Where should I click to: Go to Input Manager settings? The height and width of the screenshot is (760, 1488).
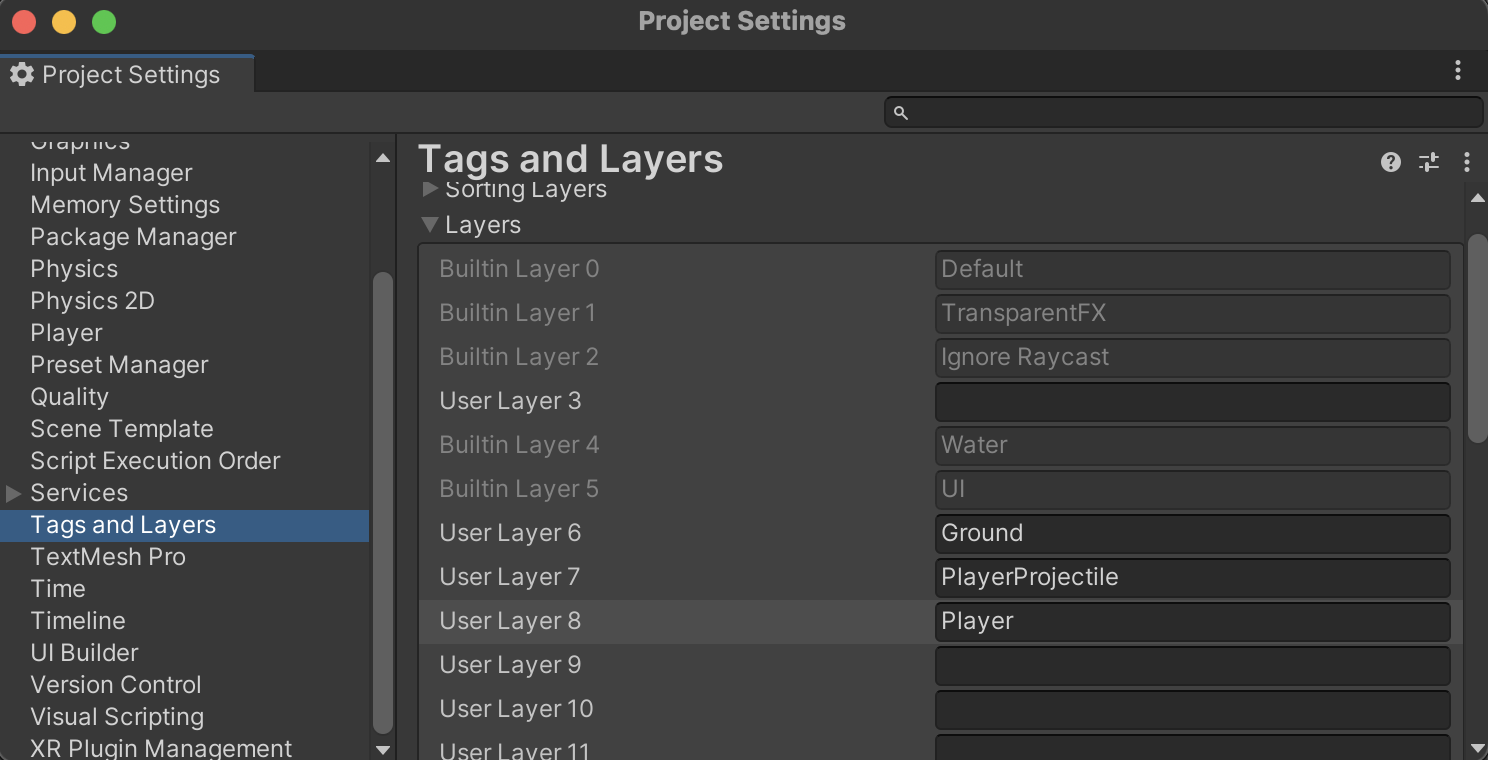(x=111, y=173)
